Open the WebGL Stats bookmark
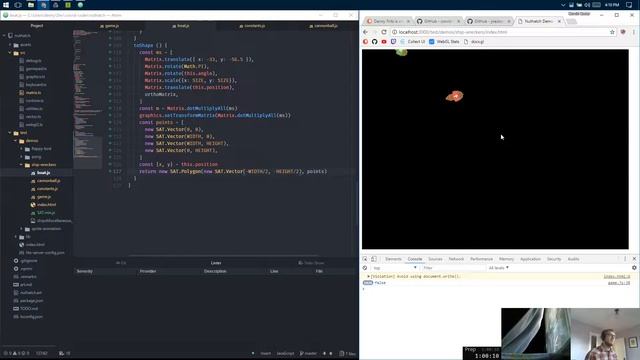Viewport: 640px width, 360px height. tap(444, 42)
